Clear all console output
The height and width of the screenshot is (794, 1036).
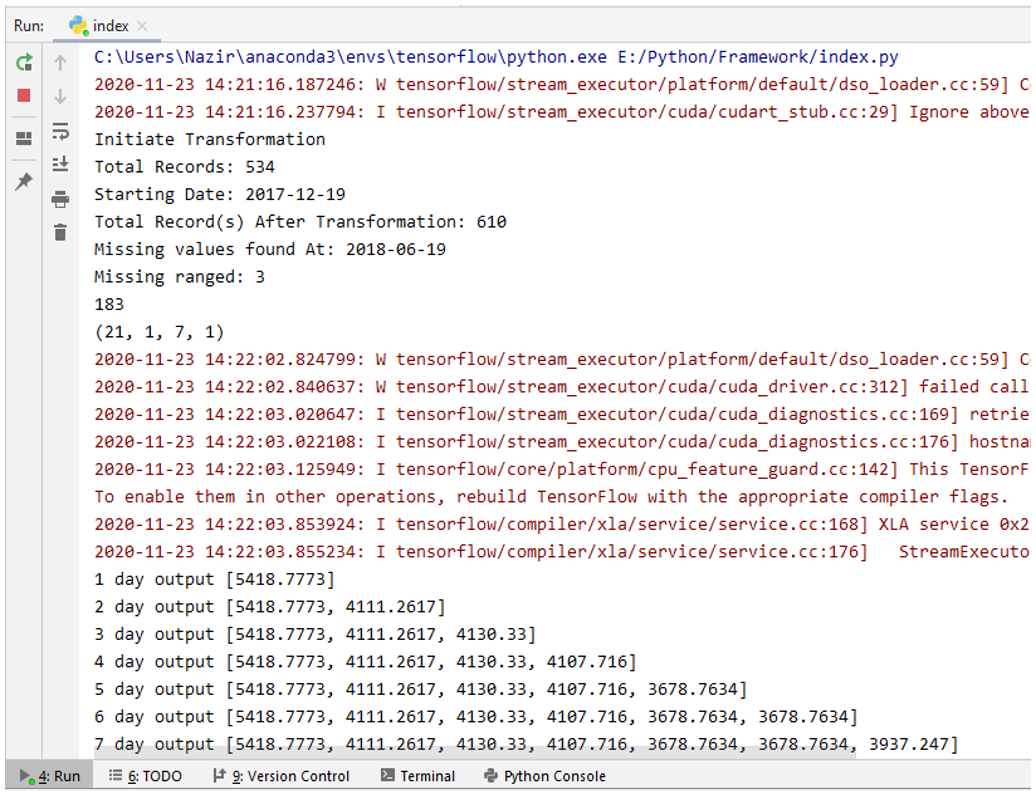[x=60, y=233]
